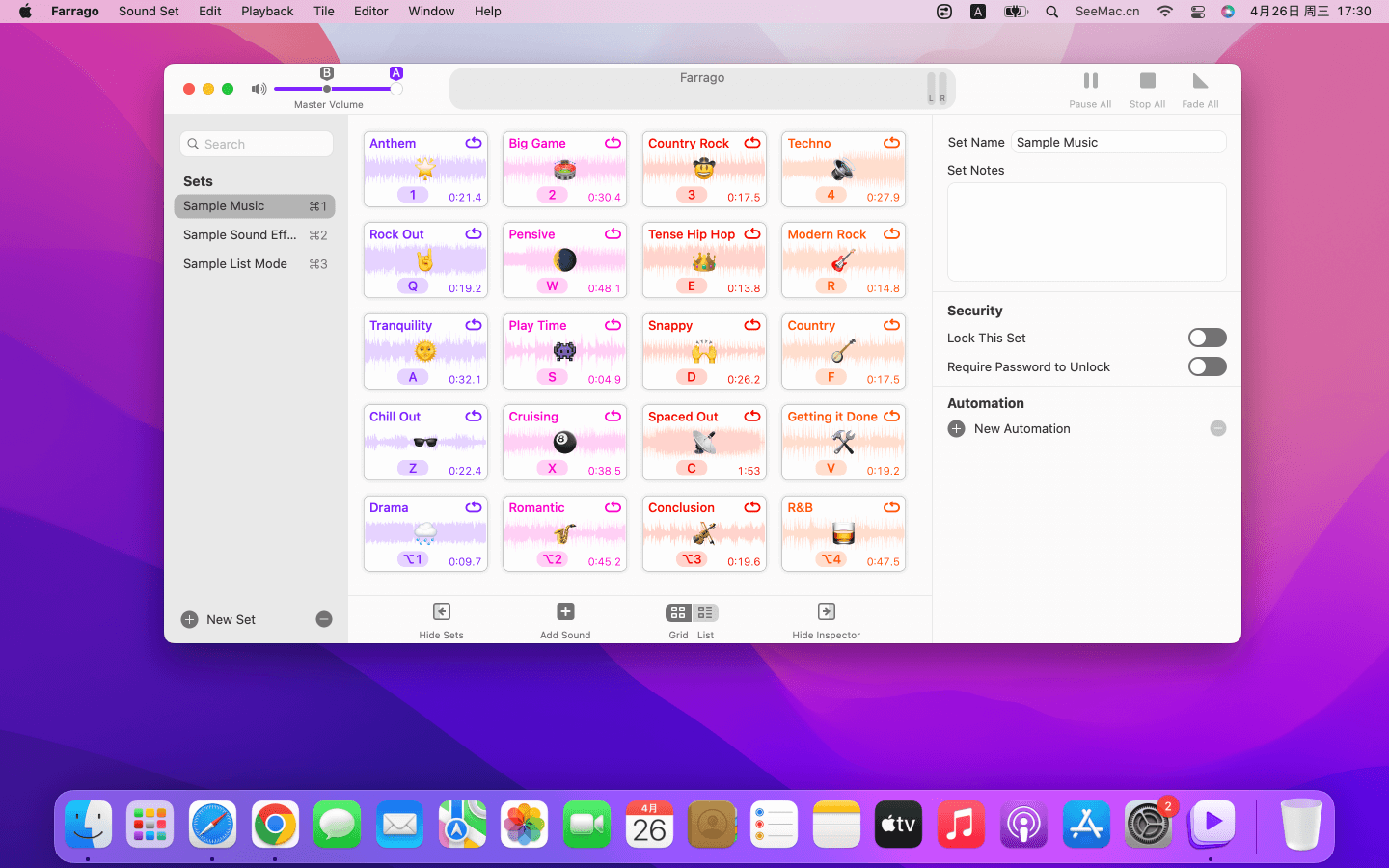Select Sample List Mode set
This screenshot has height=868, width=1389.
[255, 264]
